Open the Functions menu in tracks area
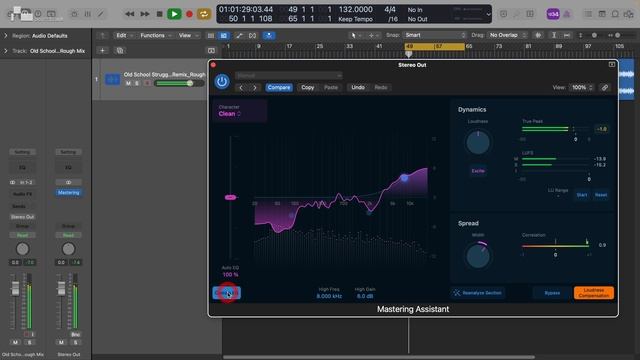The image size is (640, 360). click(x=156, y=36)
